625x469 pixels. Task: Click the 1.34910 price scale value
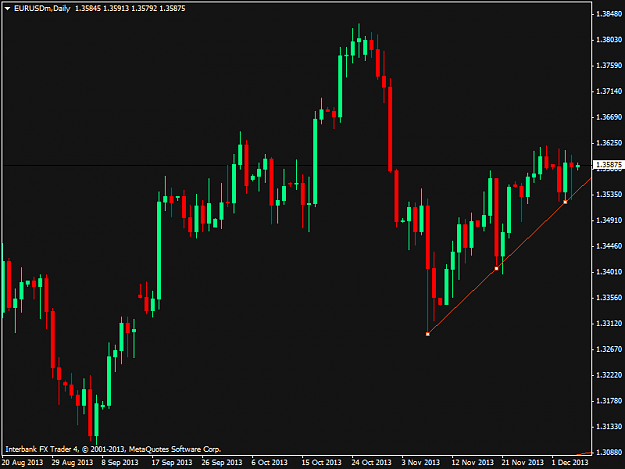[x=609, y=220]
